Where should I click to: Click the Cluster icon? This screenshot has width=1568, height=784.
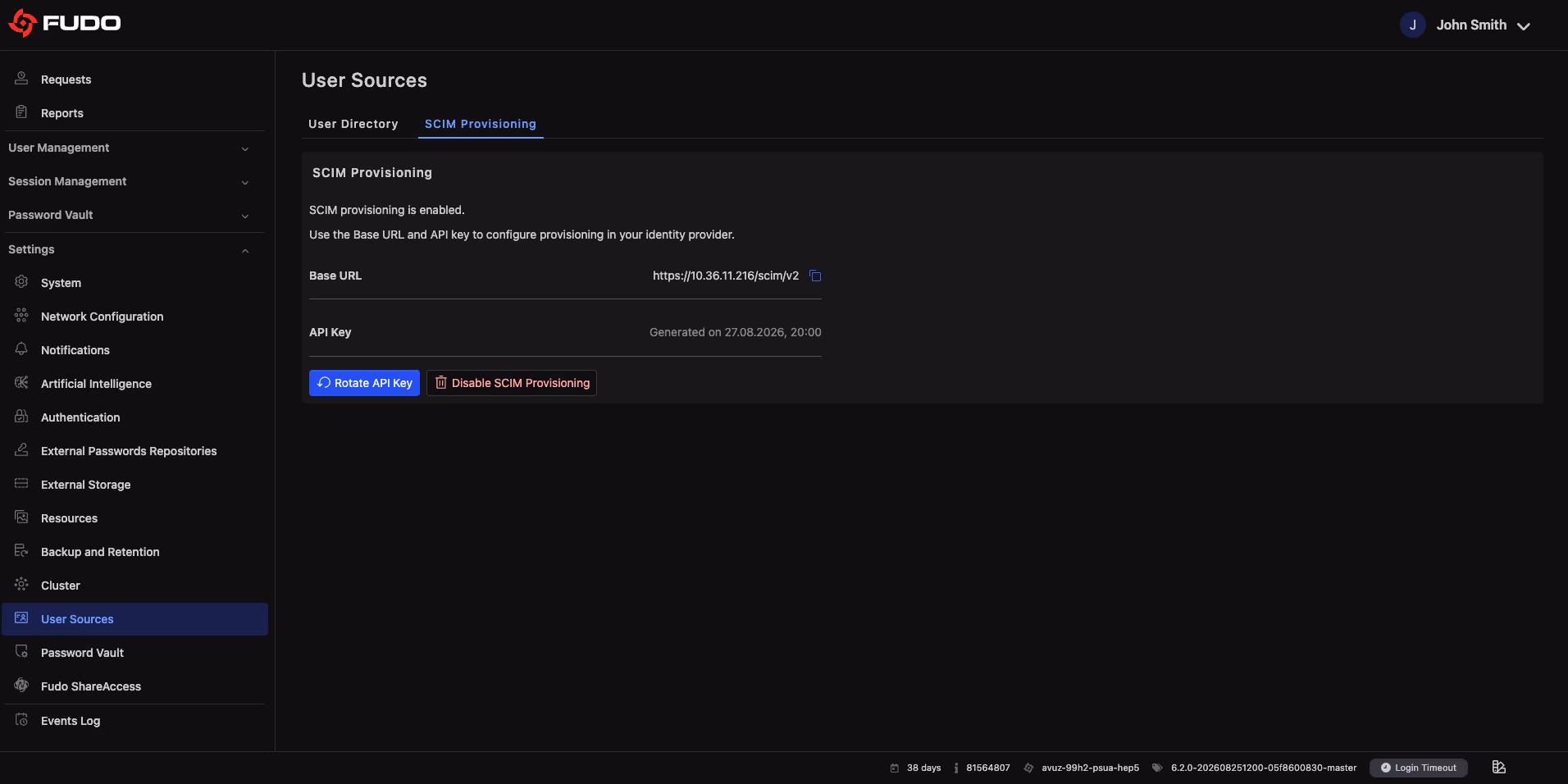tap(21, 585)
